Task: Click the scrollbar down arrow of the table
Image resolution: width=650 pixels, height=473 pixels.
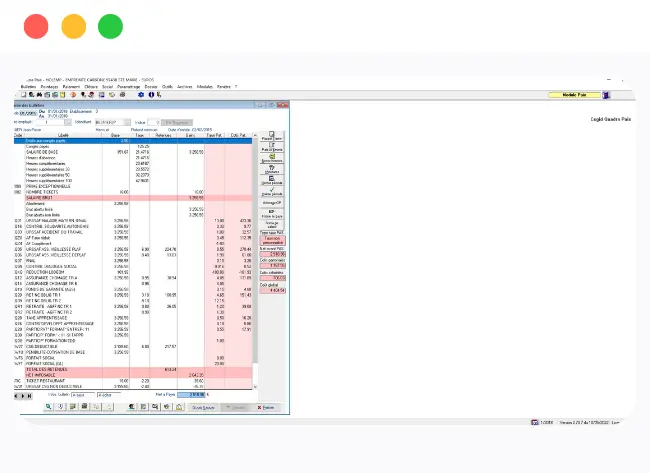Action: (255, 387)
